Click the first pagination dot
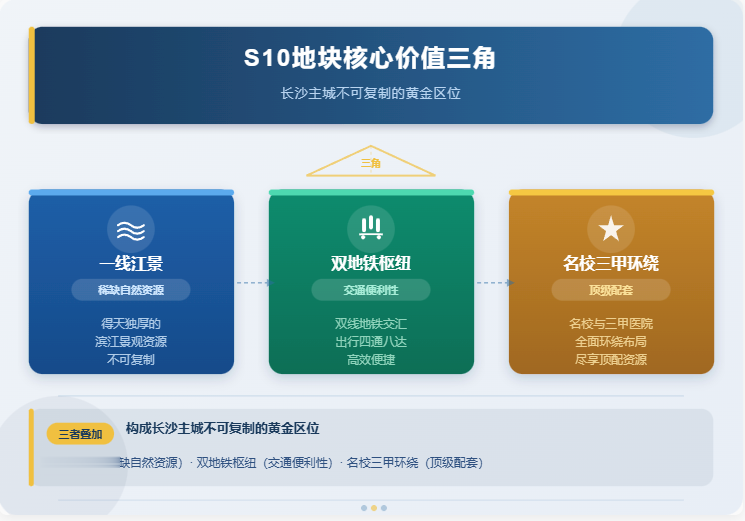Viewport: 745px width, 521px height. pos(364,508)
